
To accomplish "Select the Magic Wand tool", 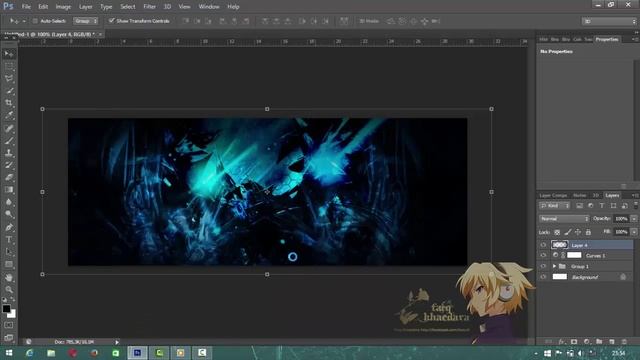I will point(9,91).
